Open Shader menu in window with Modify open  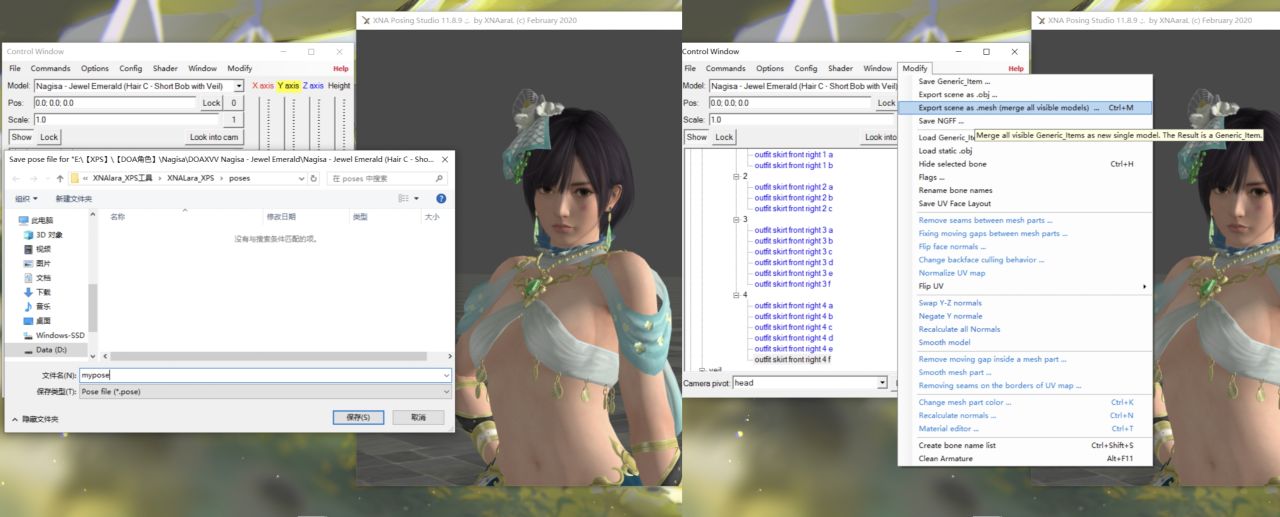coord(840,68)
